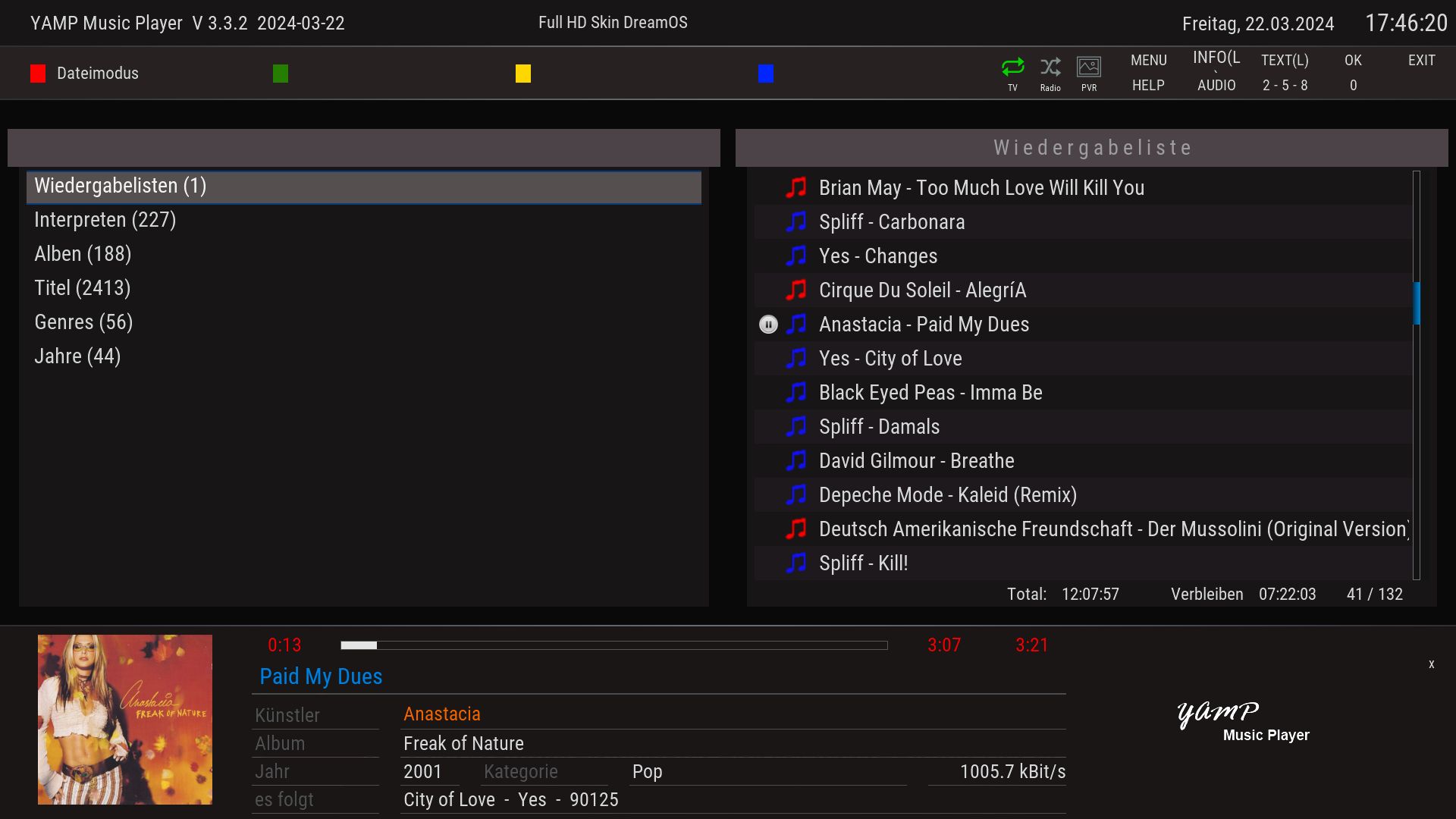1456x819 pixels.
Task: Click red note icon of Brian May track
Action: point(796,187)
